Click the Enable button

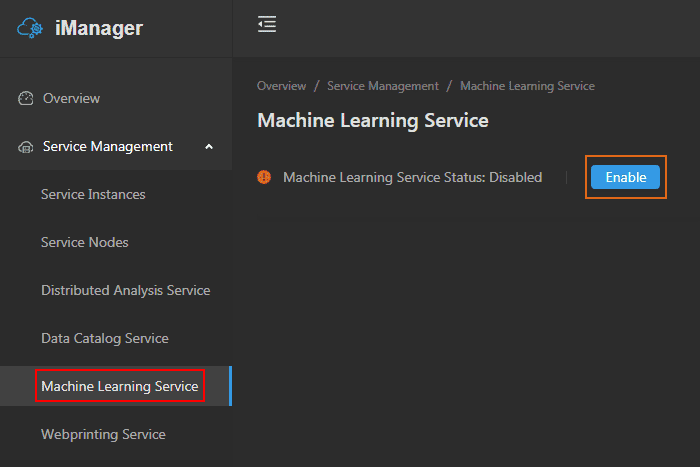[625, 177]
